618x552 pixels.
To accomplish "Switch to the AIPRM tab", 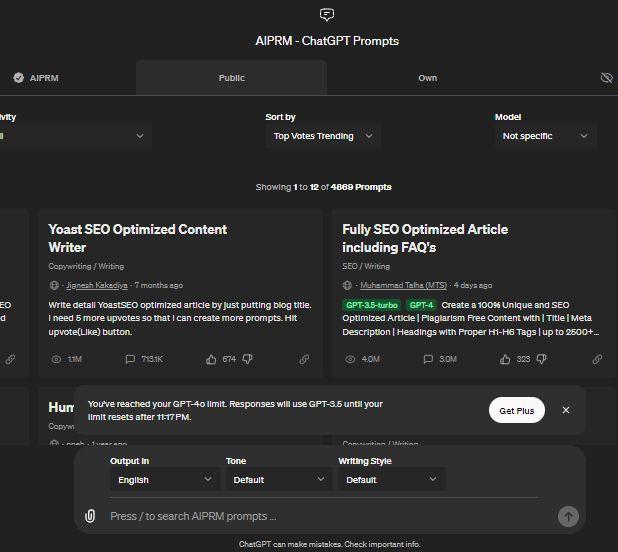I will 35,78.
